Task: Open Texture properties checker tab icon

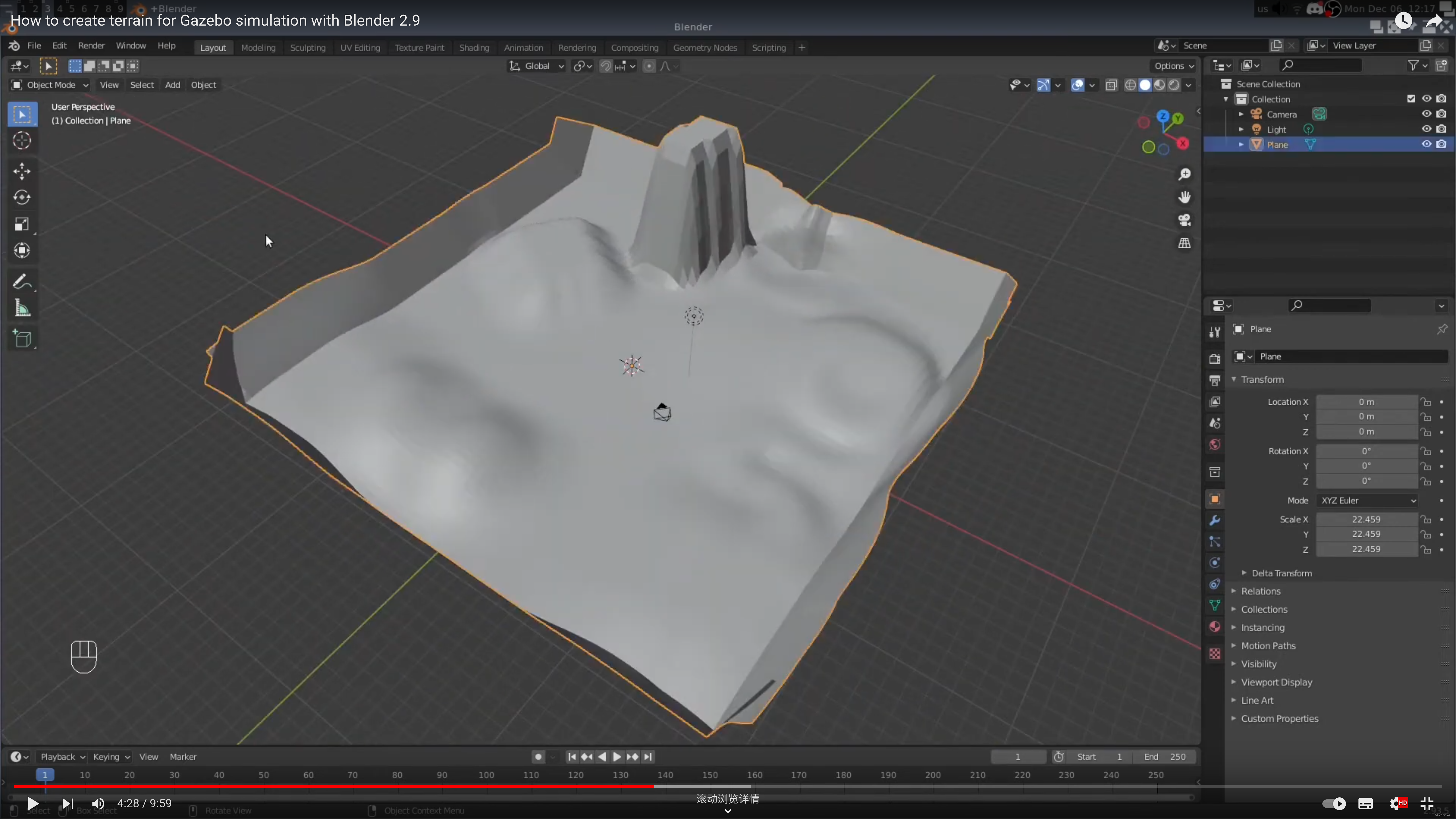Action: tap(1215, 654)
